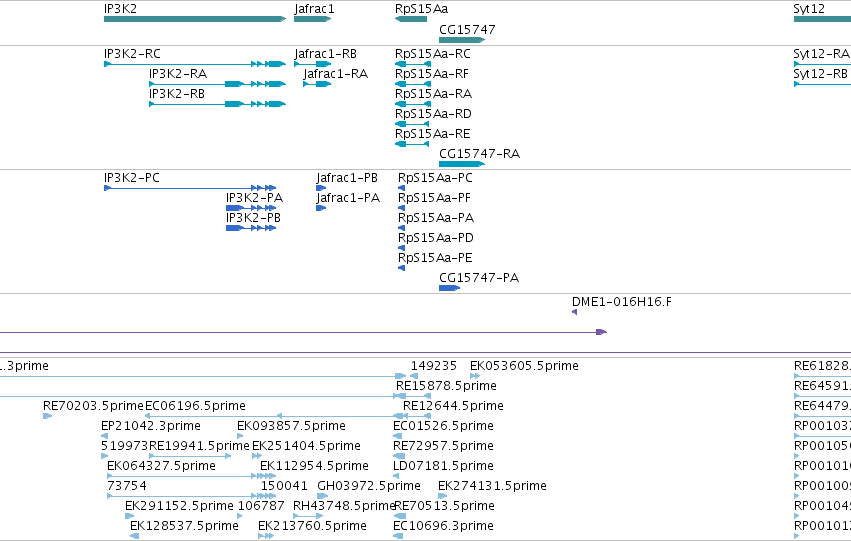Click protein Jafrac1-PA

click(321, 208)
